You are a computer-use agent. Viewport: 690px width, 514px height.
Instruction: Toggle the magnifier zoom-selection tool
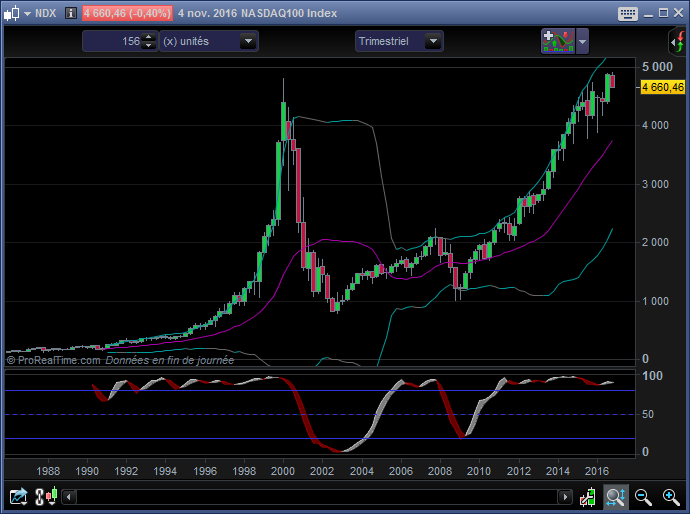click(615, 496)
